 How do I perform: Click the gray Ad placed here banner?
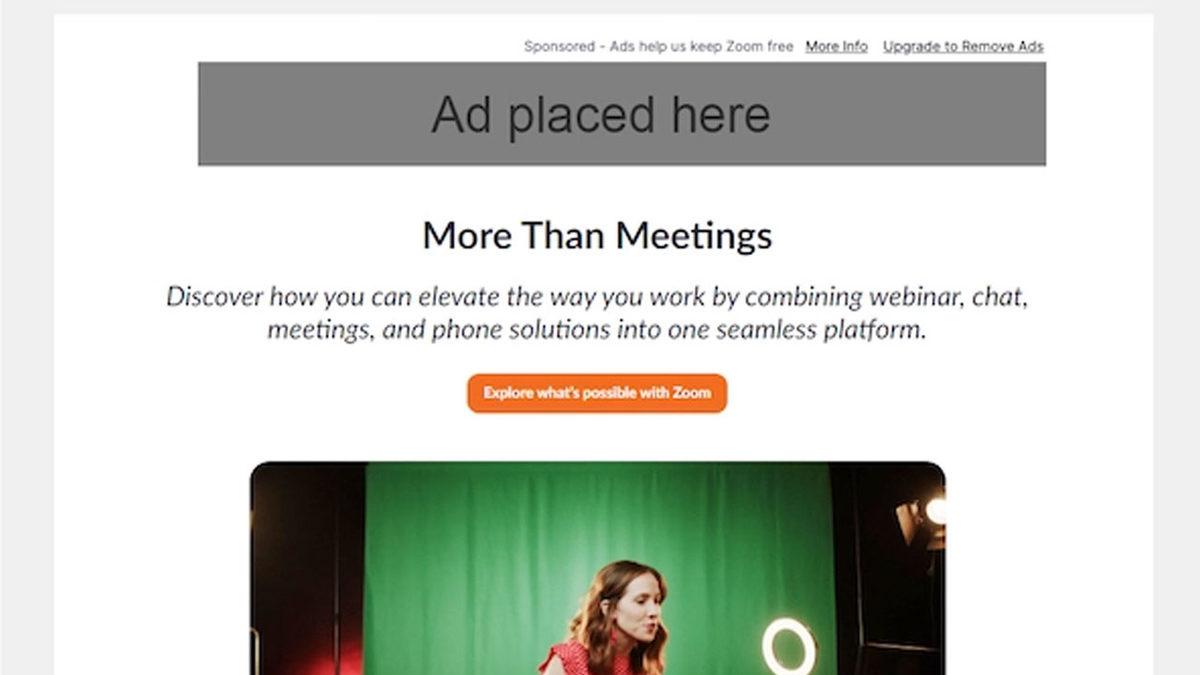pyautogui.click(x=622, y=114)
